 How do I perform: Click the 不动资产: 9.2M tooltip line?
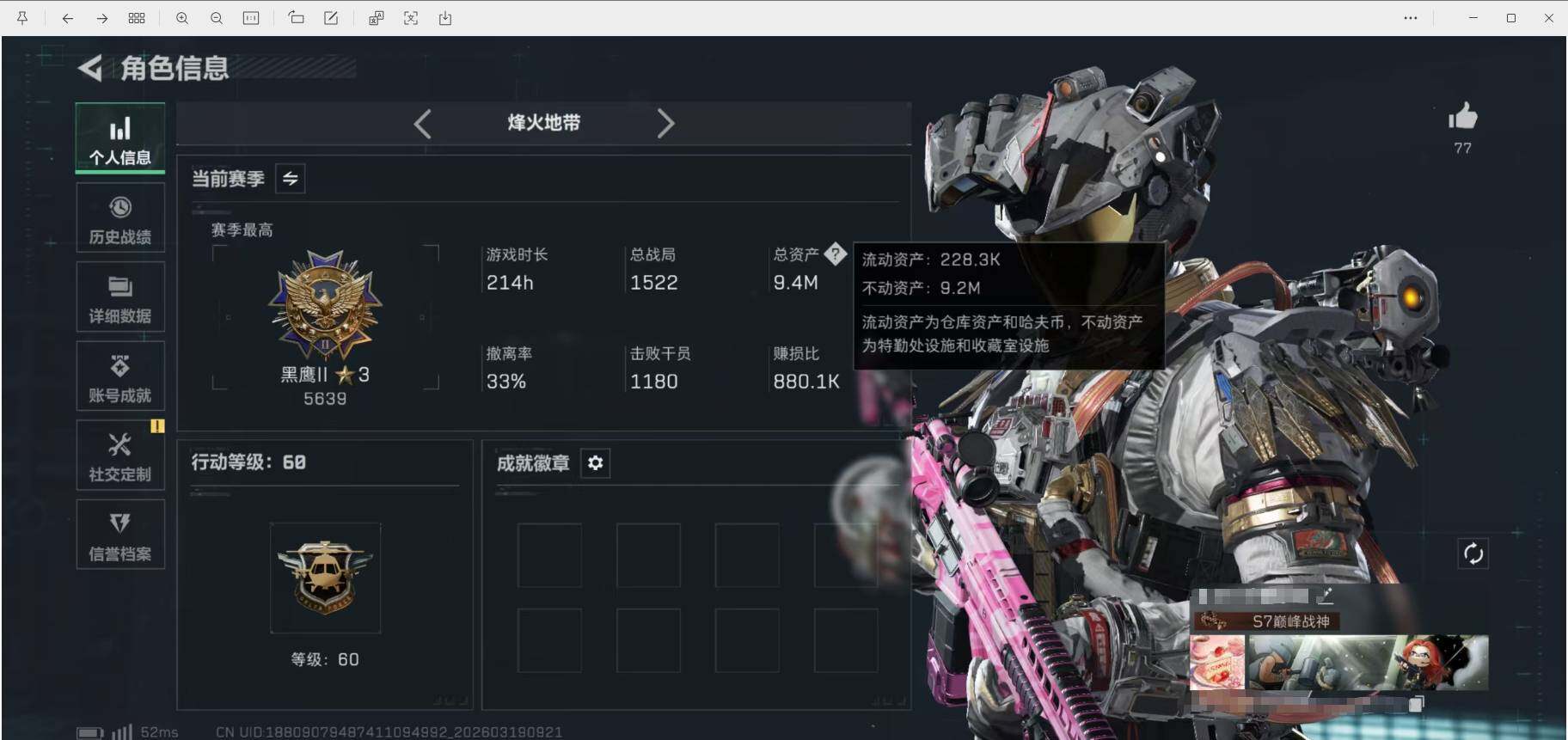click(921, 288)
